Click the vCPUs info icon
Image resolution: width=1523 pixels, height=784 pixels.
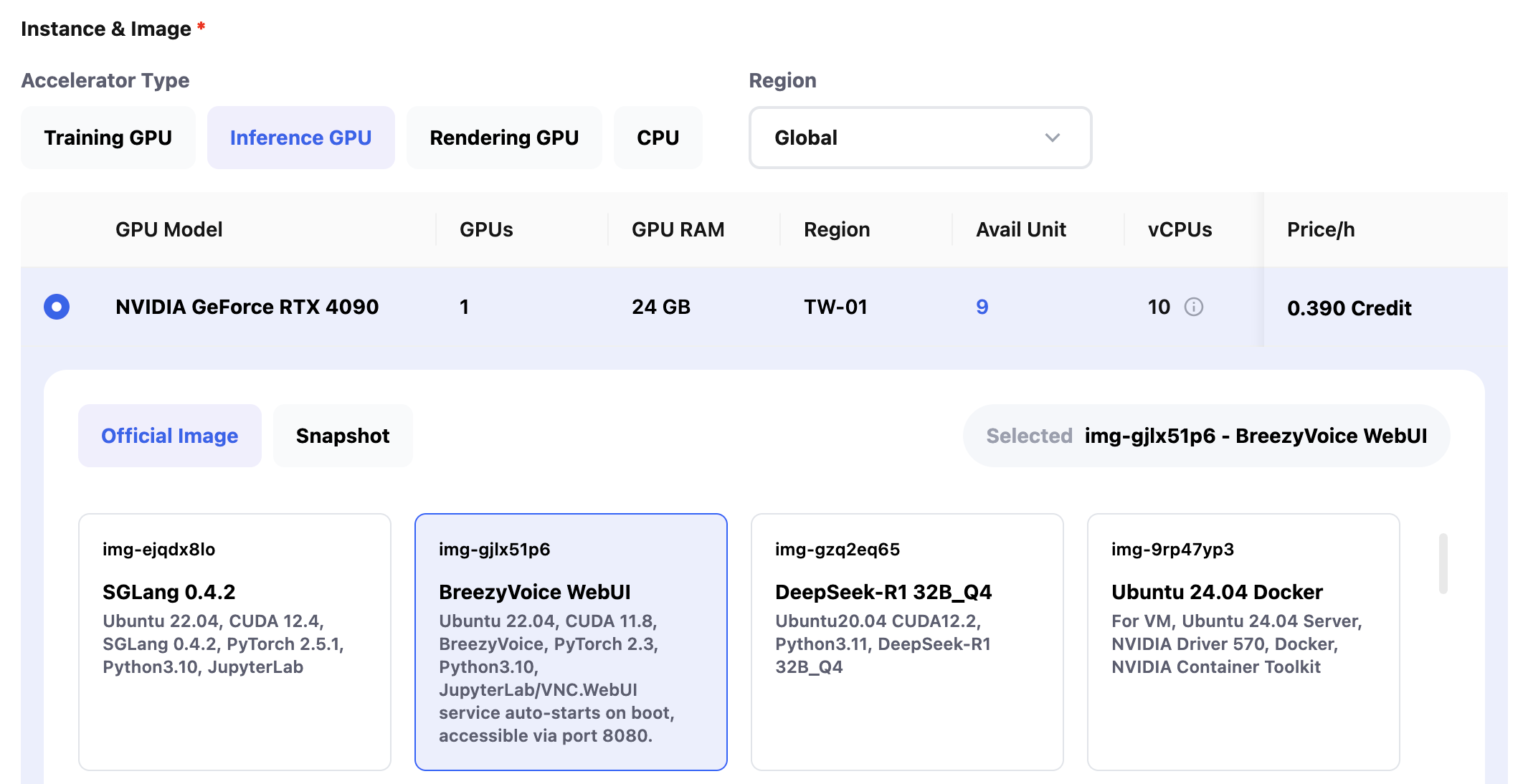[x=1193, y=307]
